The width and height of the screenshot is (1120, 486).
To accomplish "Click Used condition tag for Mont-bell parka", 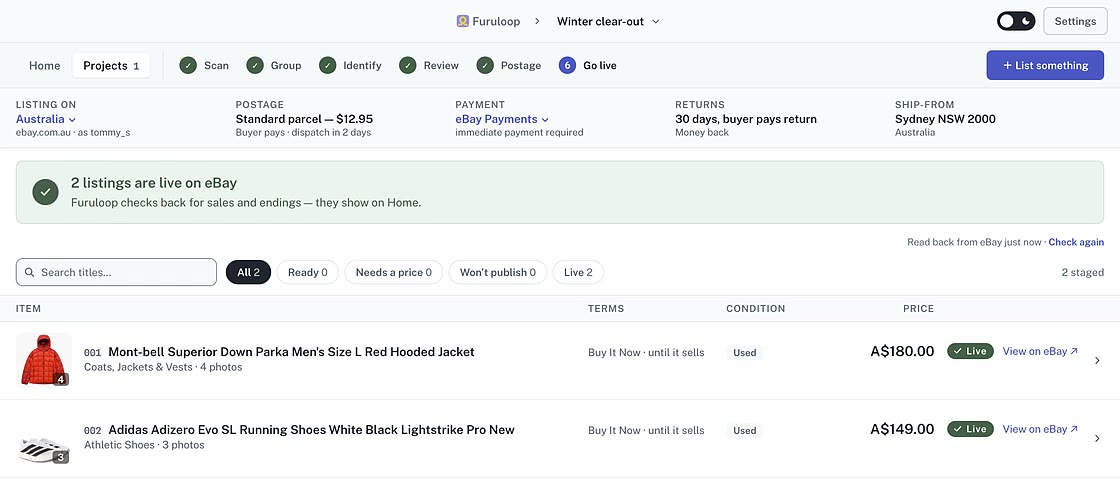I will click(x=744, y=352).
